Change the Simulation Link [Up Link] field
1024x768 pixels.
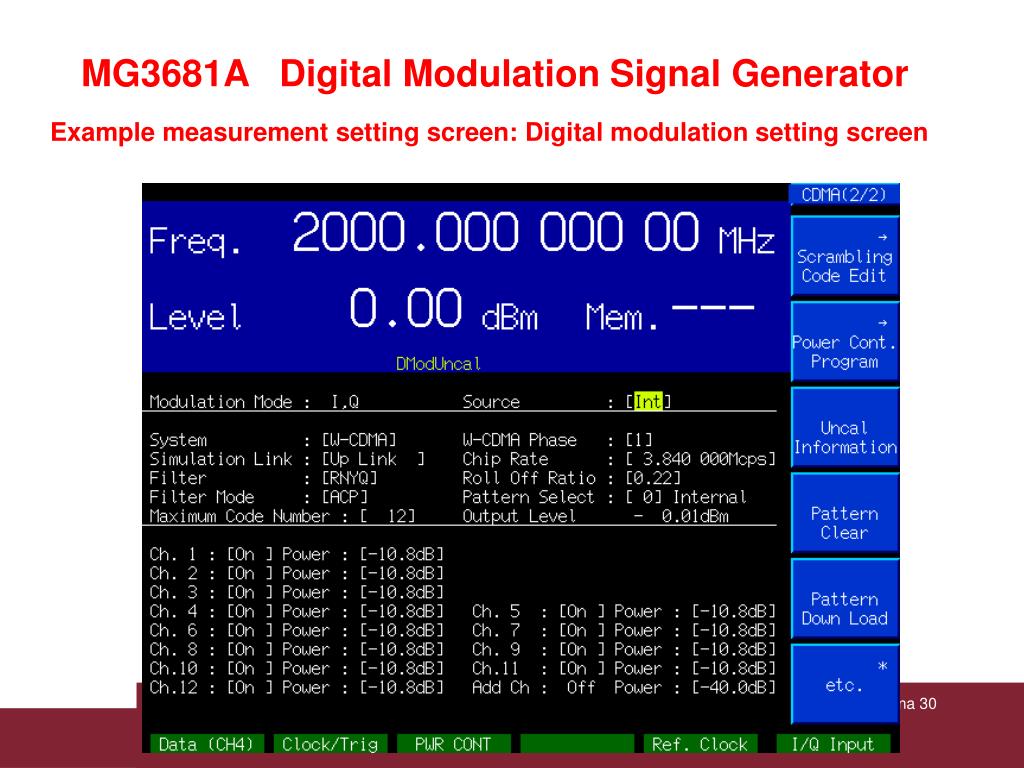point(373,459)
